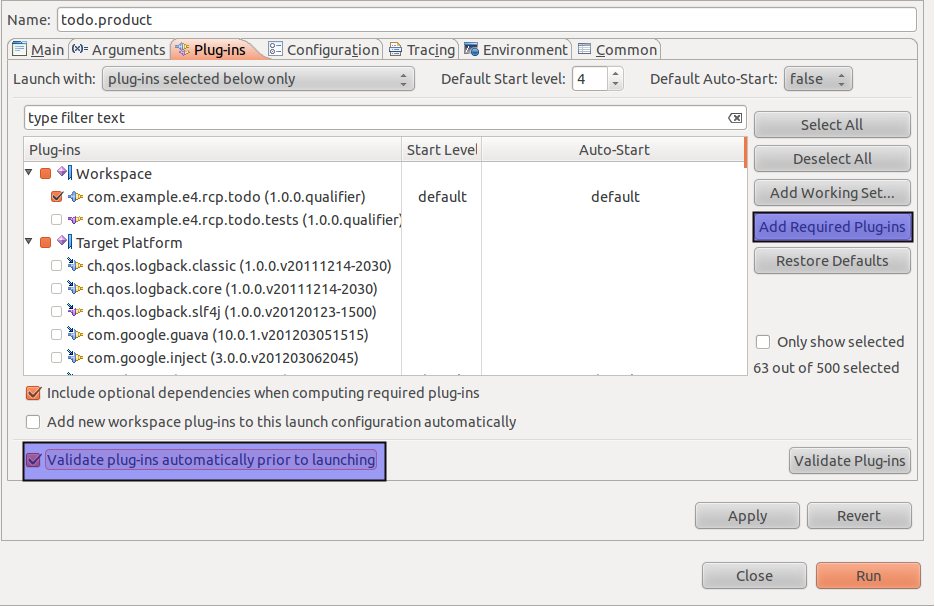Image resolution: width=935 pixels, height=606 pixels.
Task: Open the Configuration tab
Action: pos(324,50)
